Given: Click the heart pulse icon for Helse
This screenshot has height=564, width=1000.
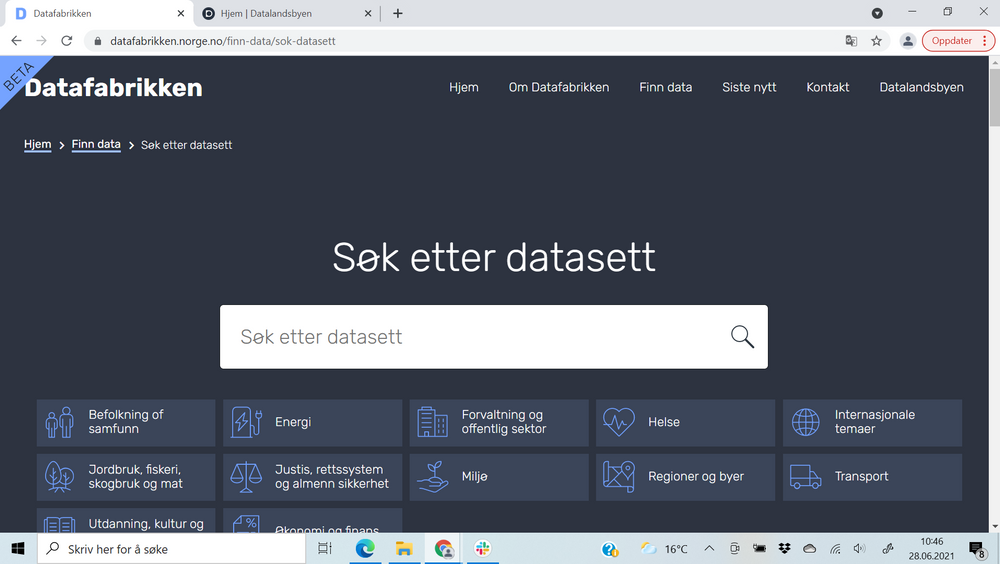Looking at the screenshot, I should point(619,422).
